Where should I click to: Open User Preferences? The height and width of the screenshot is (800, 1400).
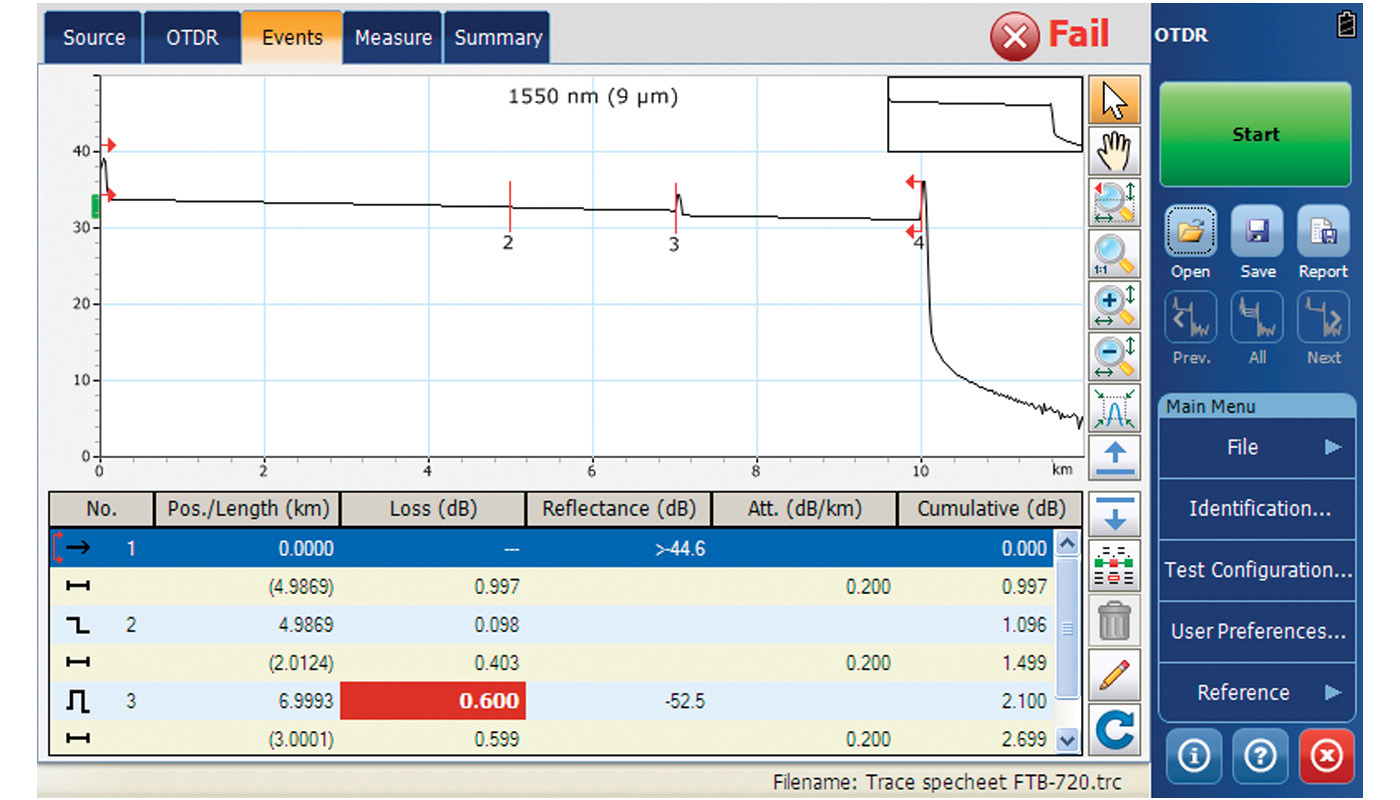[x=1256, y=631]
